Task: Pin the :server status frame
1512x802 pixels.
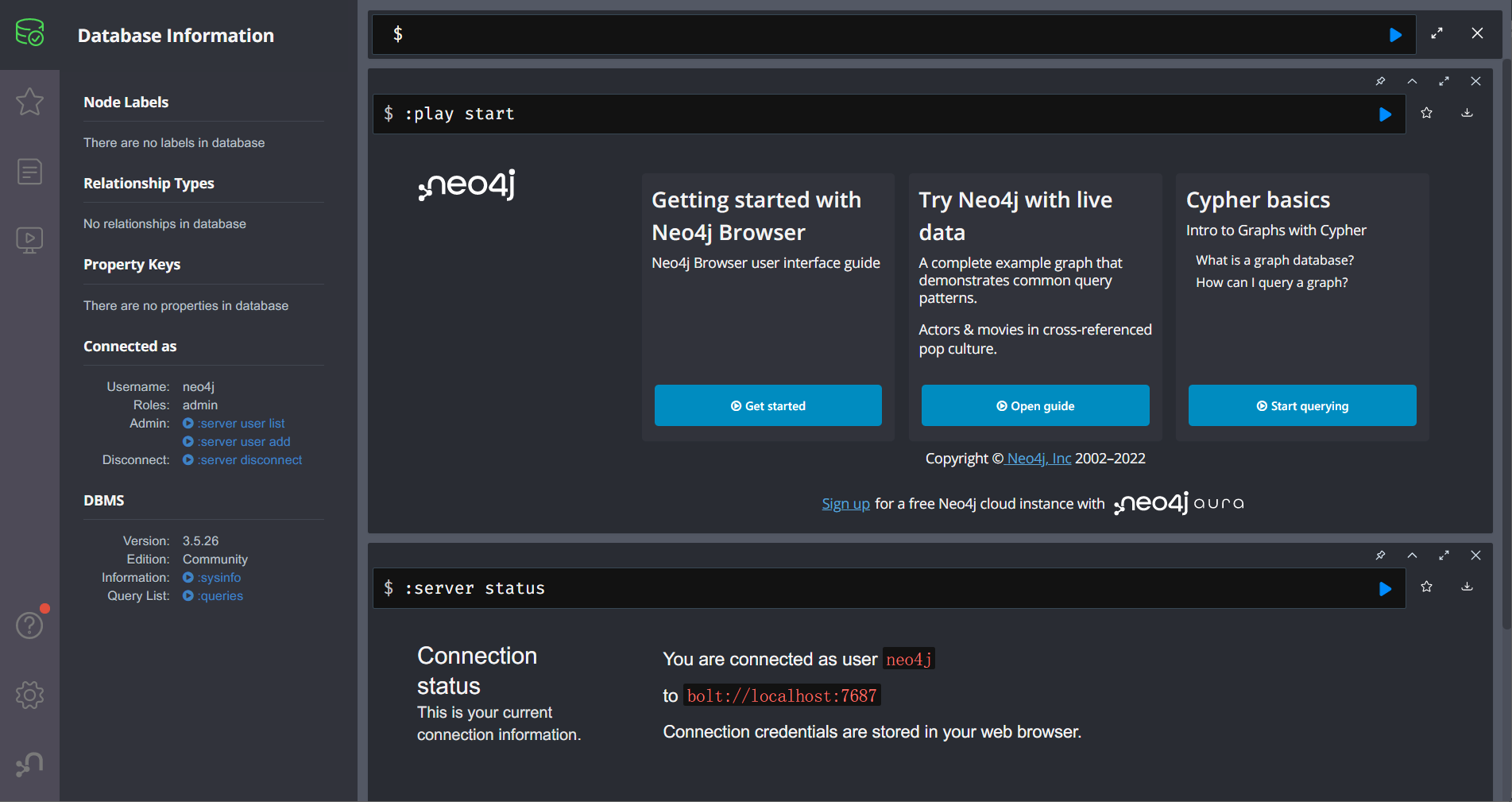Action: pyautogui.click(x=1380, y=556)
